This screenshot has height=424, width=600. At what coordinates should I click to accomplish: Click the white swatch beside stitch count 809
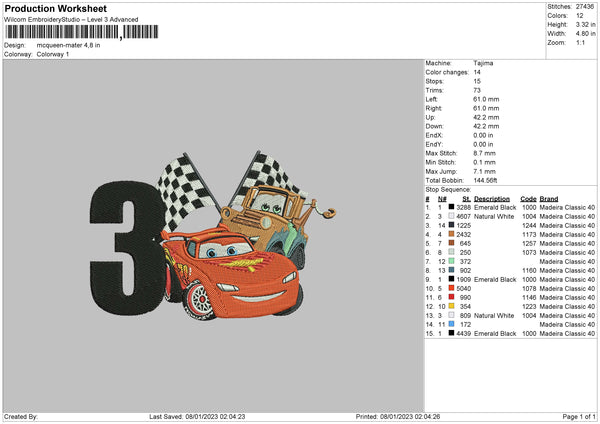[452, 315]
